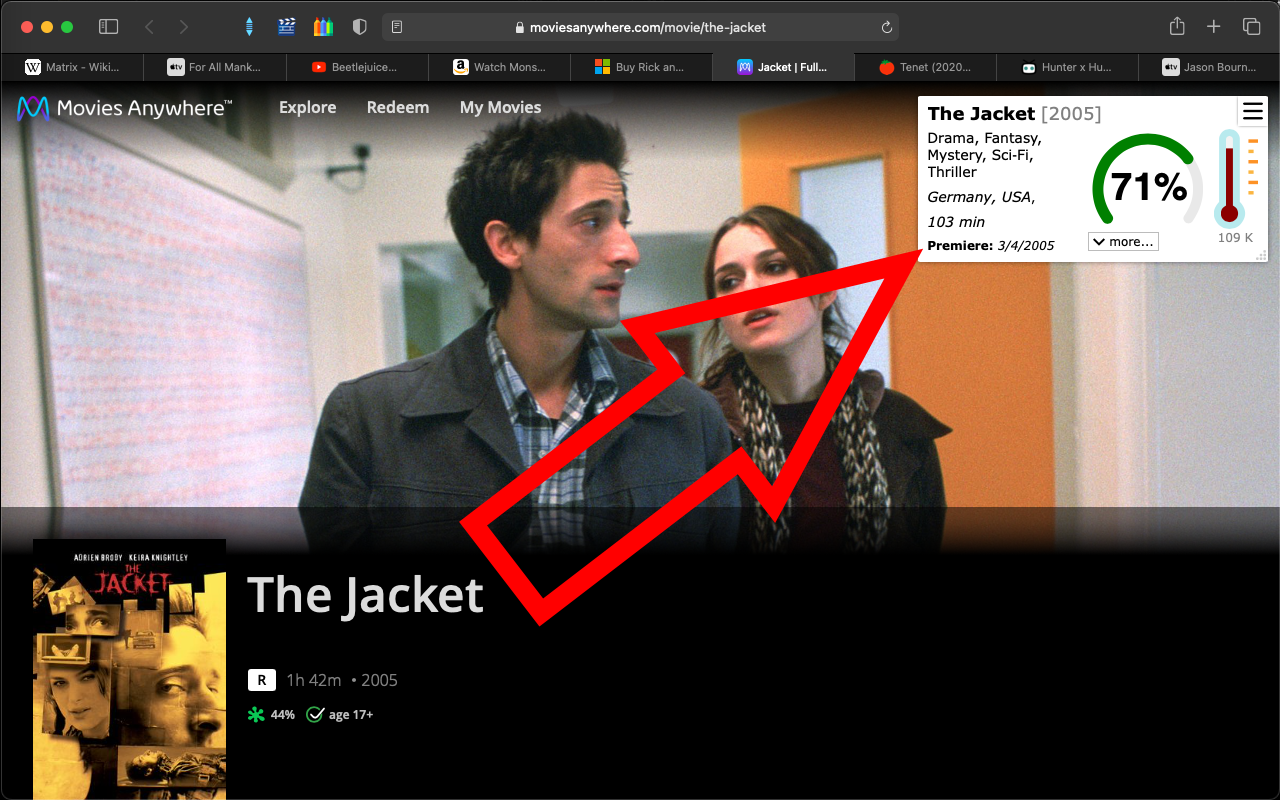1280x800 pixels.
Task: Click The Jacket poster thumbnail
Action: point(129,669)
